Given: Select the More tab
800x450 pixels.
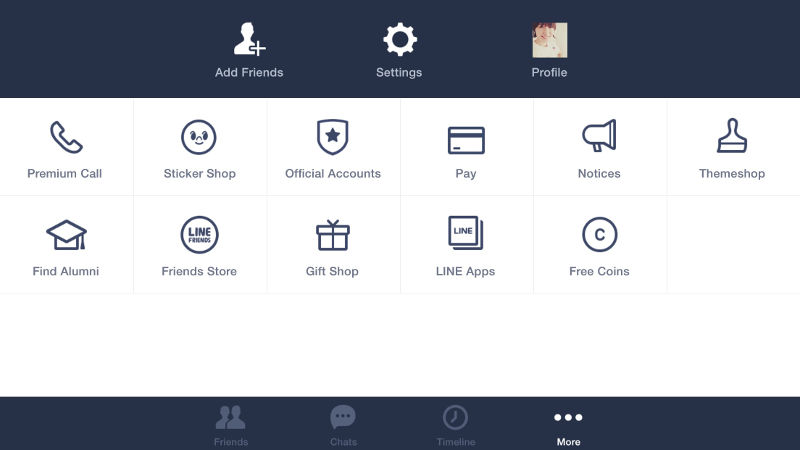Looking at the screenshot, I should pos(568,426).
